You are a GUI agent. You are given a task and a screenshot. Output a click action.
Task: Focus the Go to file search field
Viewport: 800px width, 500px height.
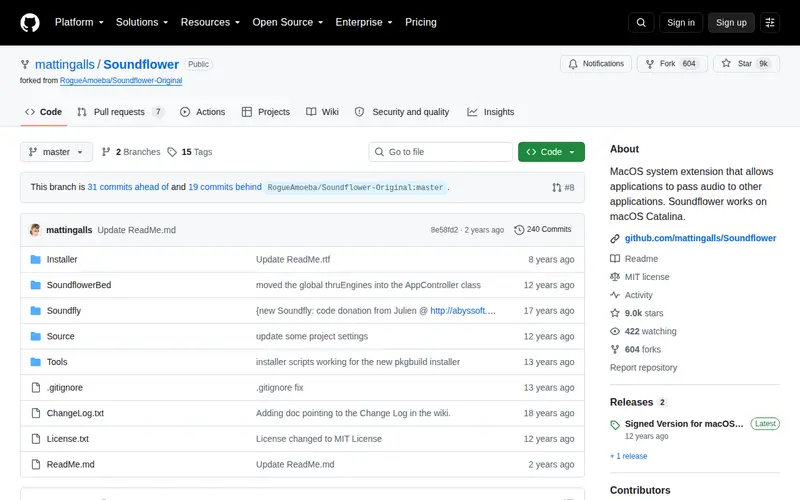click(441, 152)
